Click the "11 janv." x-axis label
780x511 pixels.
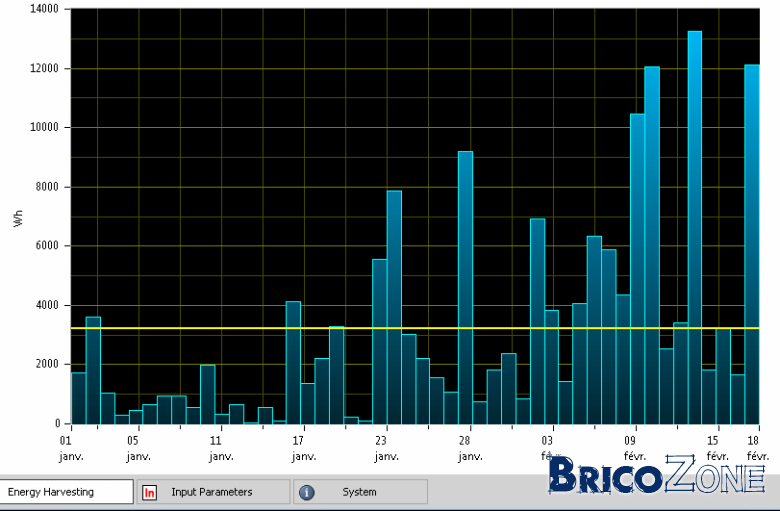(221, 448)
